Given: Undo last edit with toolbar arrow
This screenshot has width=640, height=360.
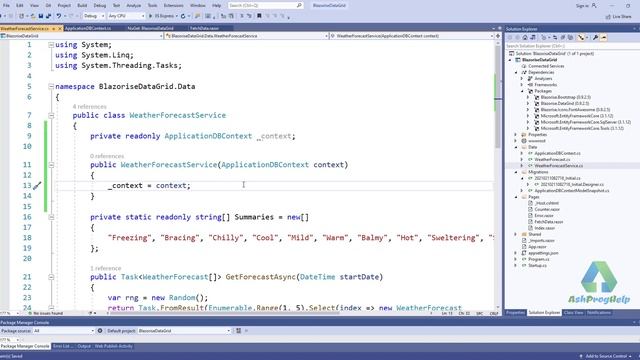Looking at the screenshot, I should (59, 16).
